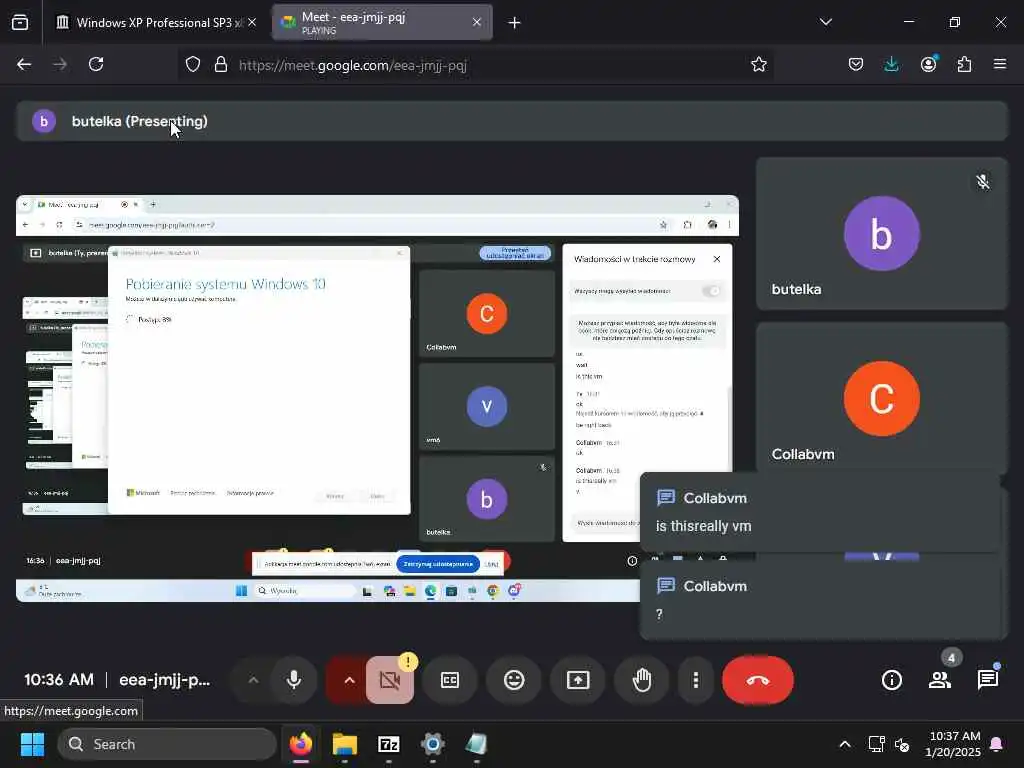
Task: Open tracking protection shield icon
Action: tap(193, 64)
